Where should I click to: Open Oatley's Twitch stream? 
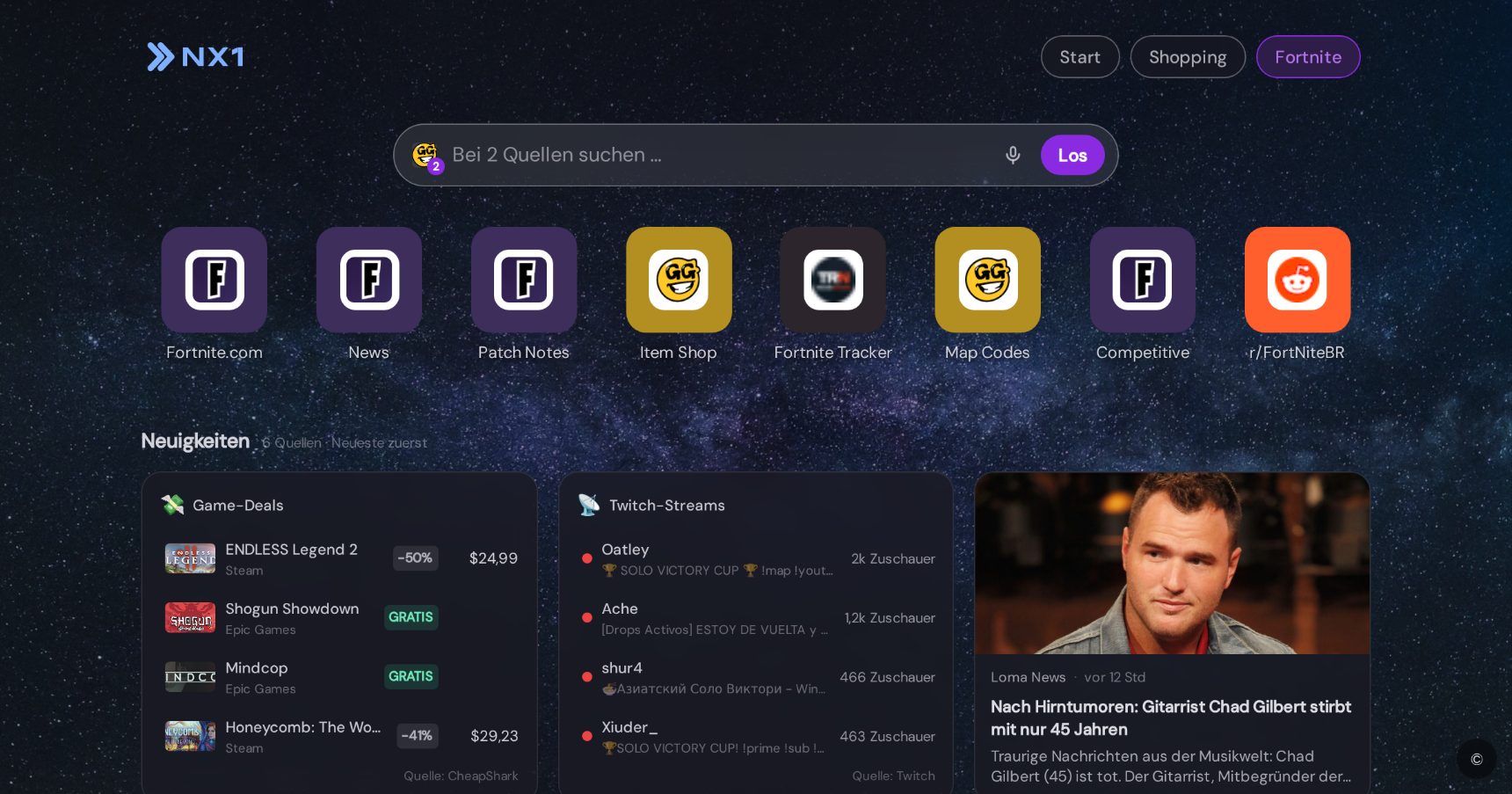point(758,558)
